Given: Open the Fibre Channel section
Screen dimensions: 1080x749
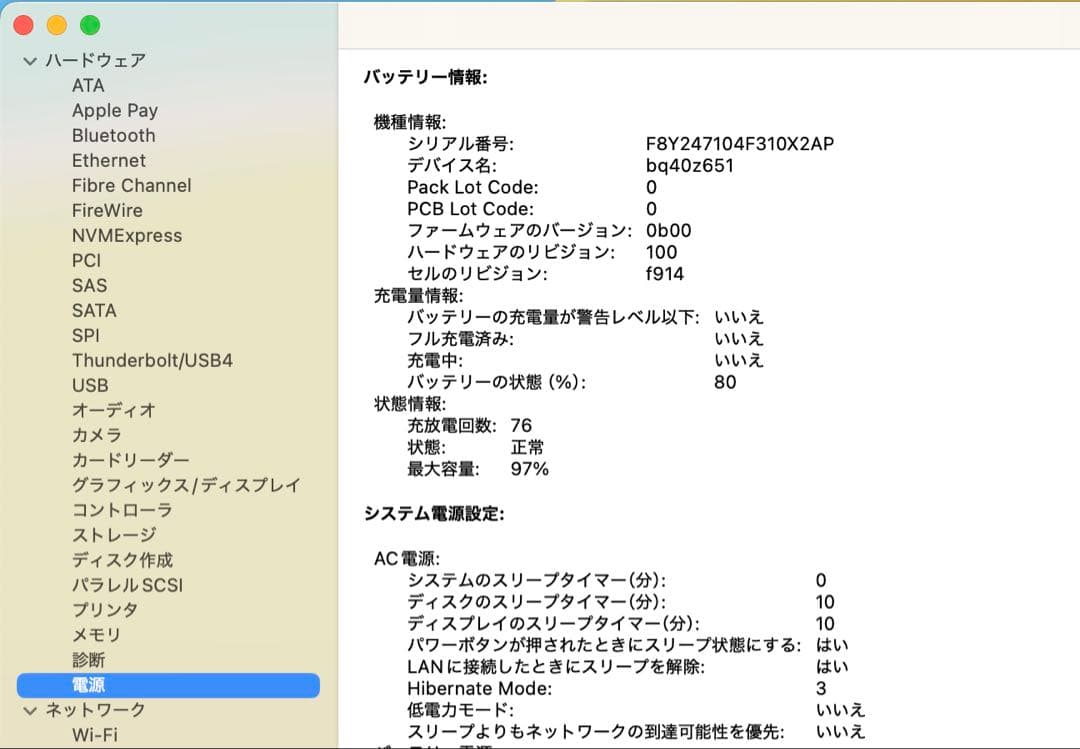Looking at the screenshot, I should point(131,185).
